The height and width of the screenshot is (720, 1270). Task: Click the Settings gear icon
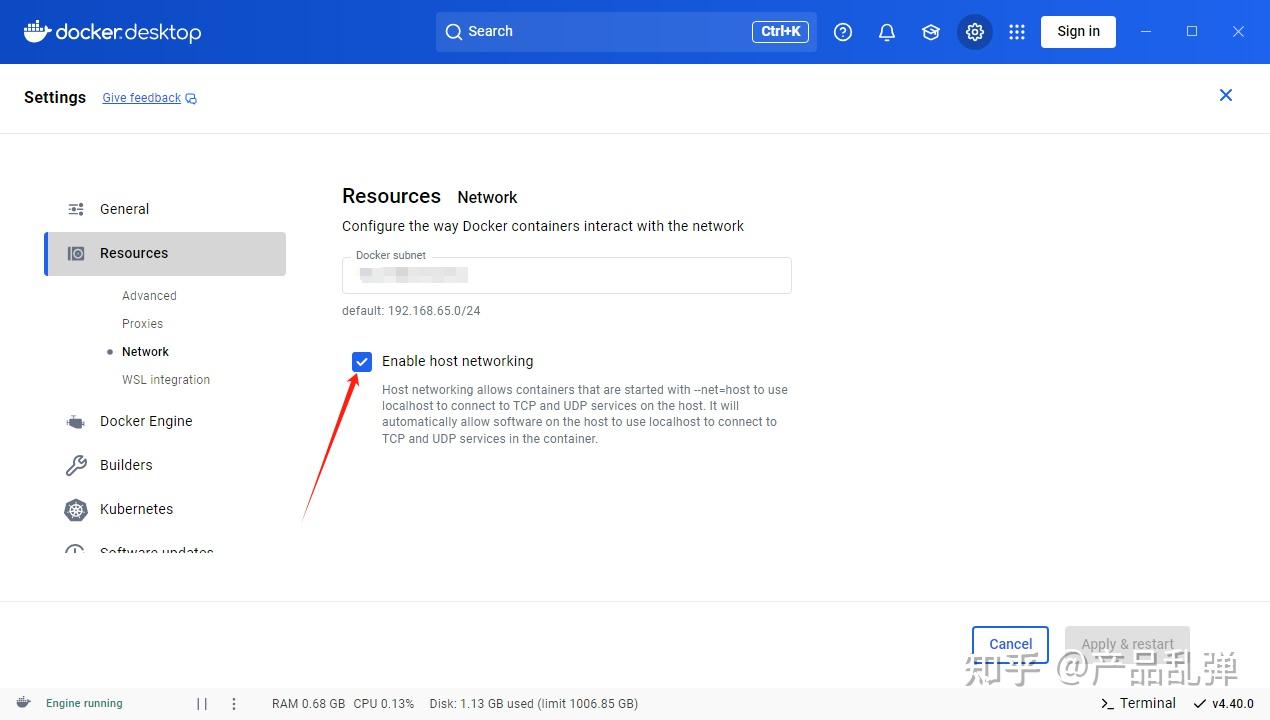tap(975, 32)
